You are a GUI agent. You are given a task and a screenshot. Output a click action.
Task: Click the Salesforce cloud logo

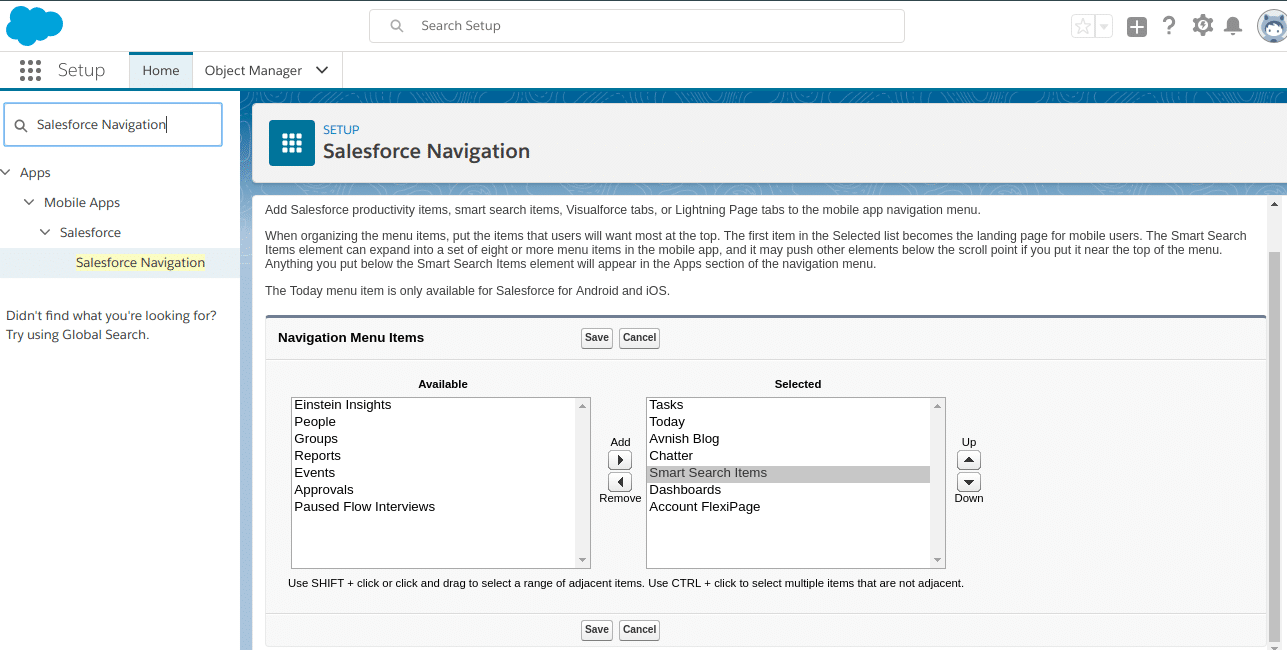34,25
